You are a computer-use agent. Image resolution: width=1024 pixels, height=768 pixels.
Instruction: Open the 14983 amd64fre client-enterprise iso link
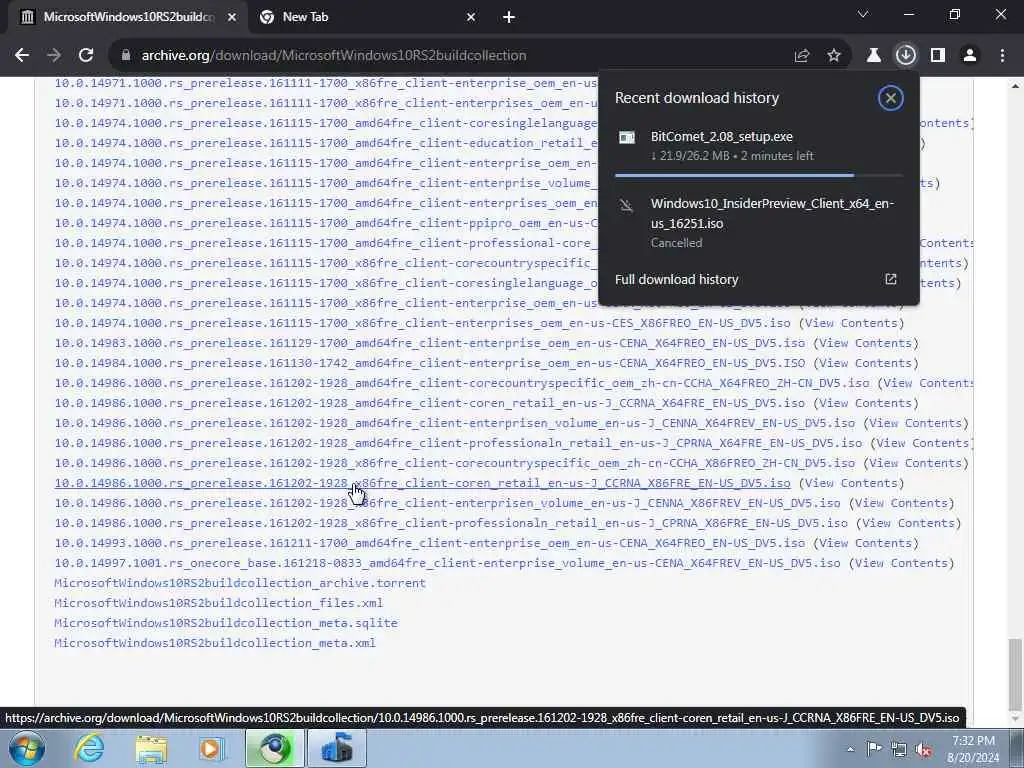tap(429, 343)
